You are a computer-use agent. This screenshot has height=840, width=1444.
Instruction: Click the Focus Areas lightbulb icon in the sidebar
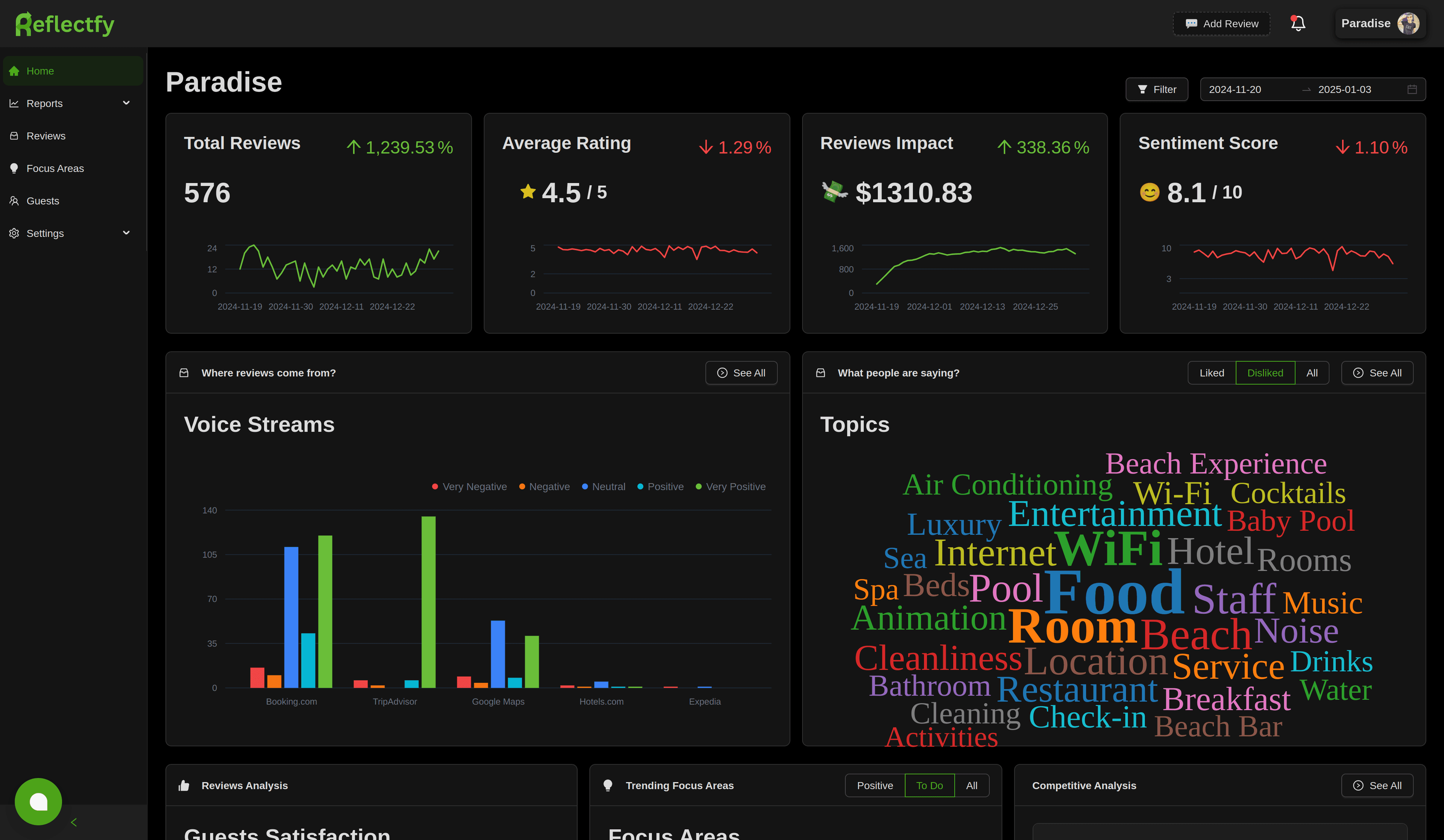coord(14,168)
